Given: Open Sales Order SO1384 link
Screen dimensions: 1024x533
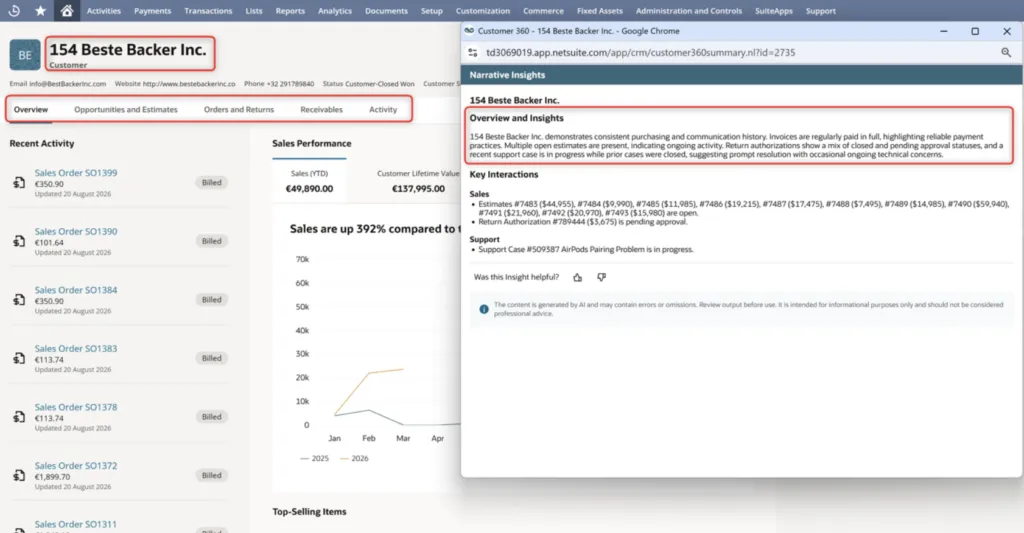Looking at the screenshot, I should coord(76,290).
